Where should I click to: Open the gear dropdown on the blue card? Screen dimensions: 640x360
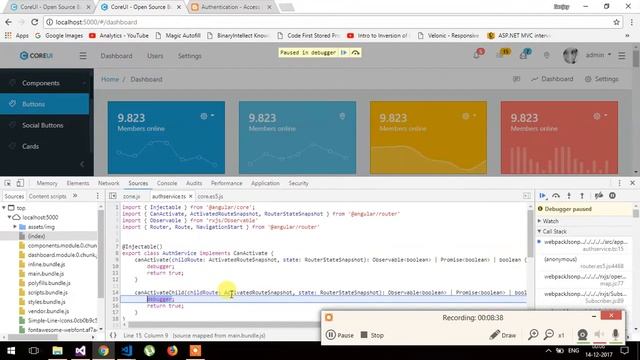pyautogui.click(x=207, y=116)
